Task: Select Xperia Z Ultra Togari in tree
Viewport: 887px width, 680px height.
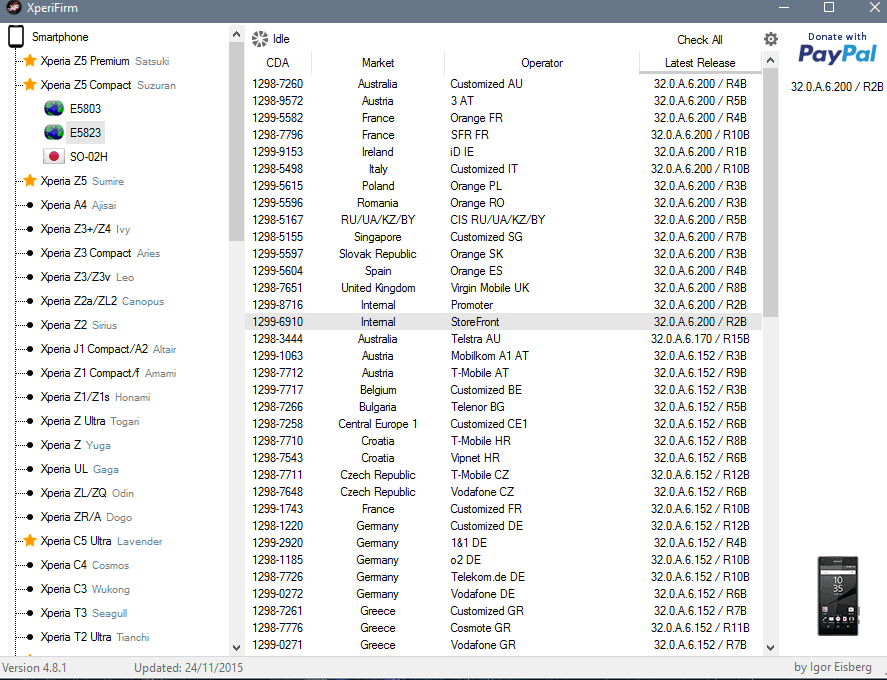Action: [x=89, y=421]
